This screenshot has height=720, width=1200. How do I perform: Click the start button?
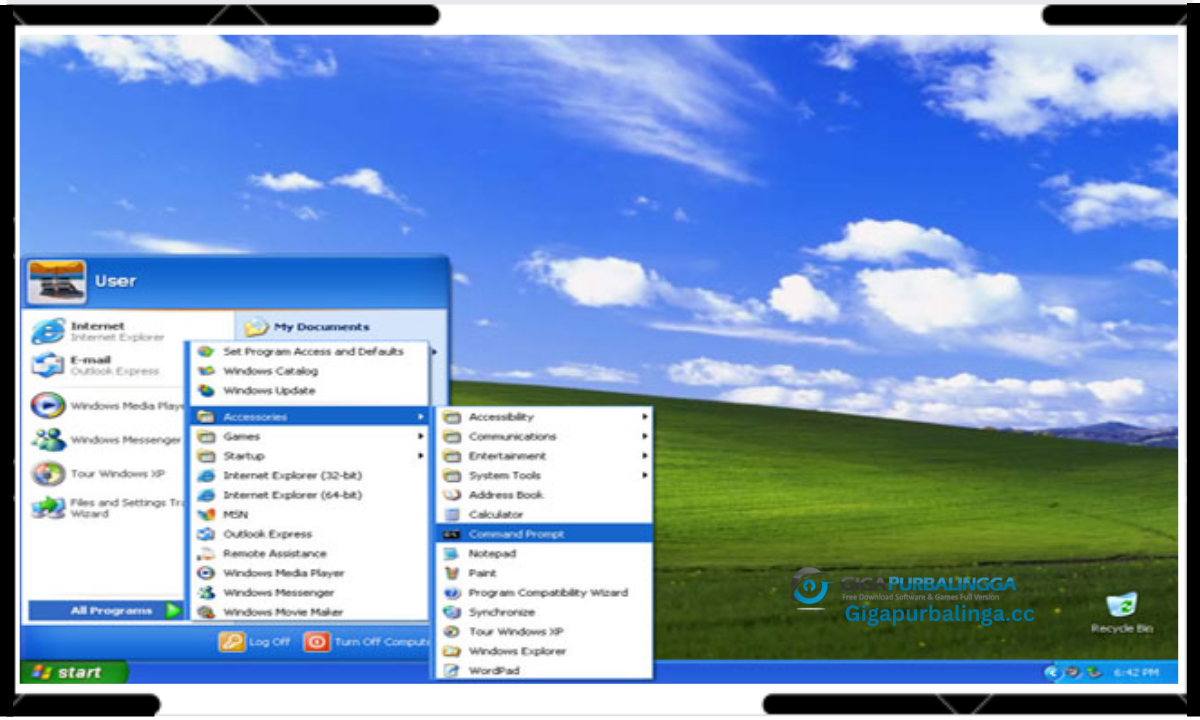coord(74,673)
